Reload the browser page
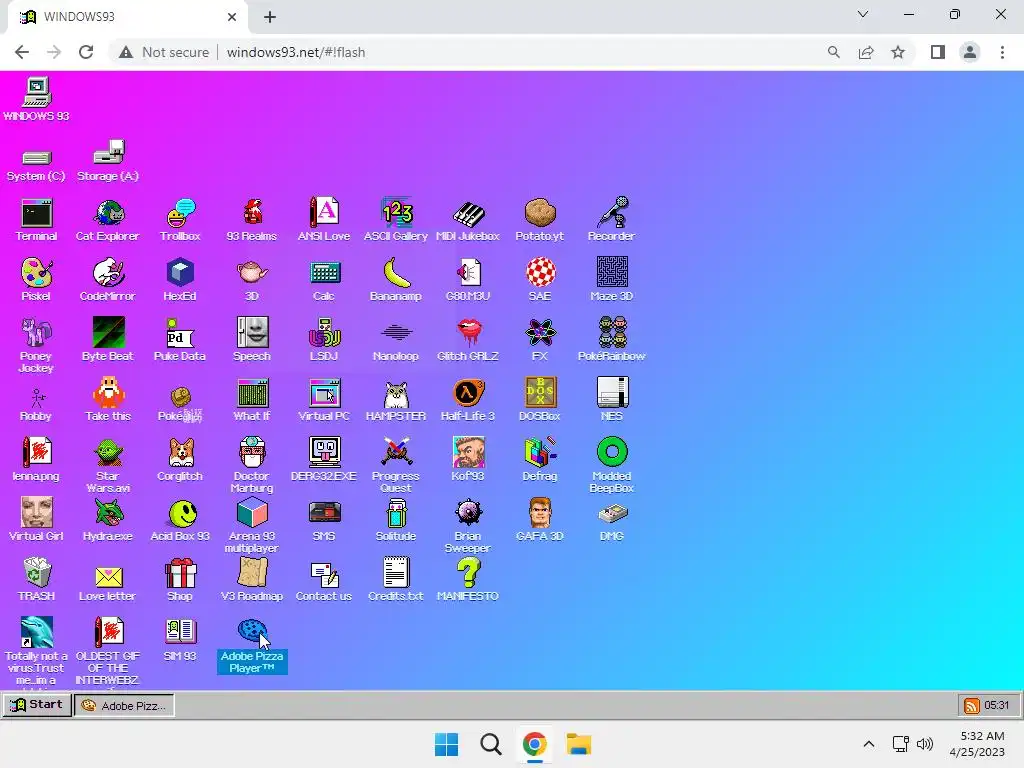 pos(86,52)
